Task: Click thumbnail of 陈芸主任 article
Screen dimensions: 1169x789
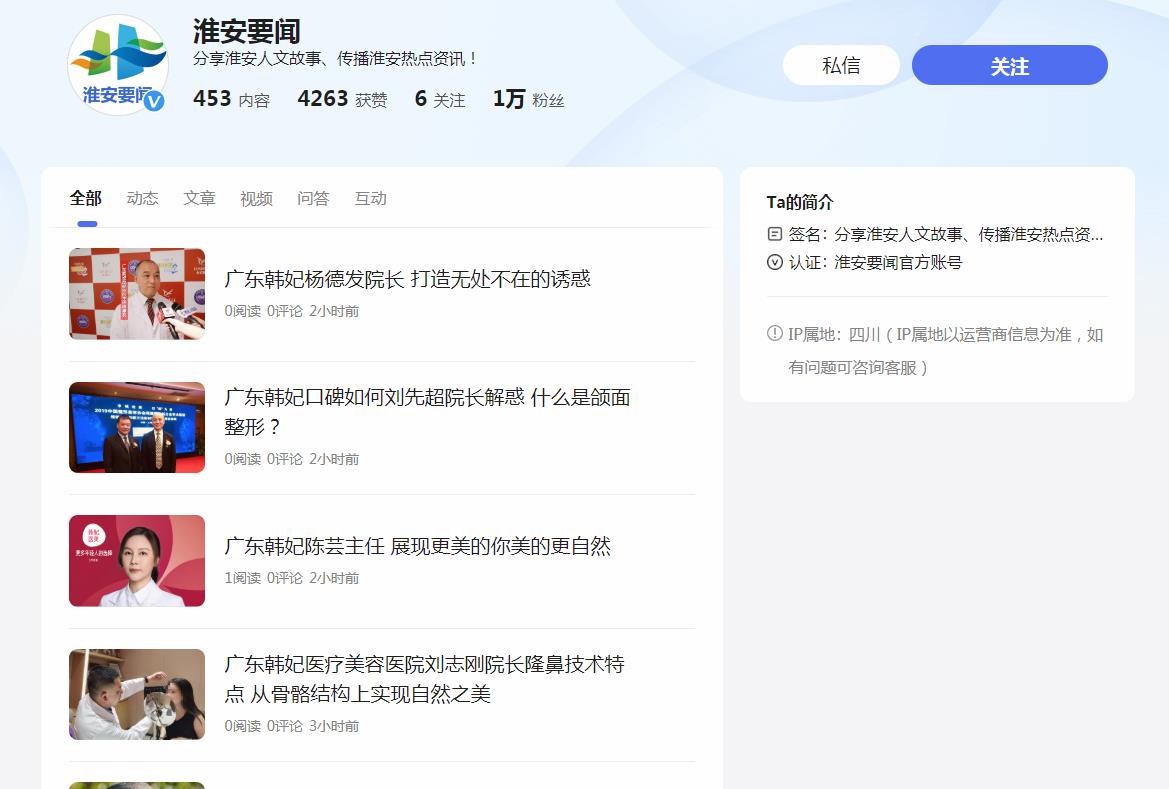Action: pyautogui.click(x=137, y=561)
